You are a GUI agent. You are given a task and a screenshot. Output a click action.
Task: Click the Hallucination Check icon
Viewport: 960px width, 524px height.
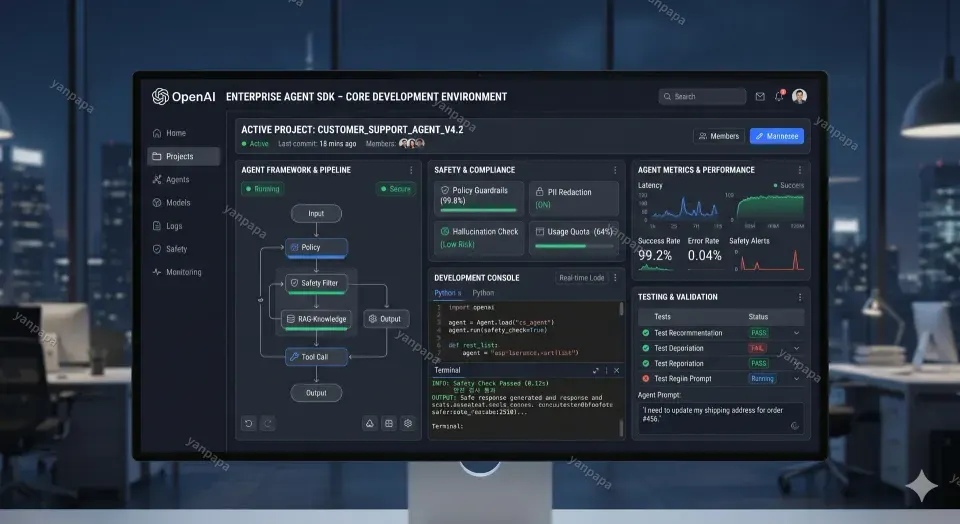pyautogui.click(x=445, y=231)
